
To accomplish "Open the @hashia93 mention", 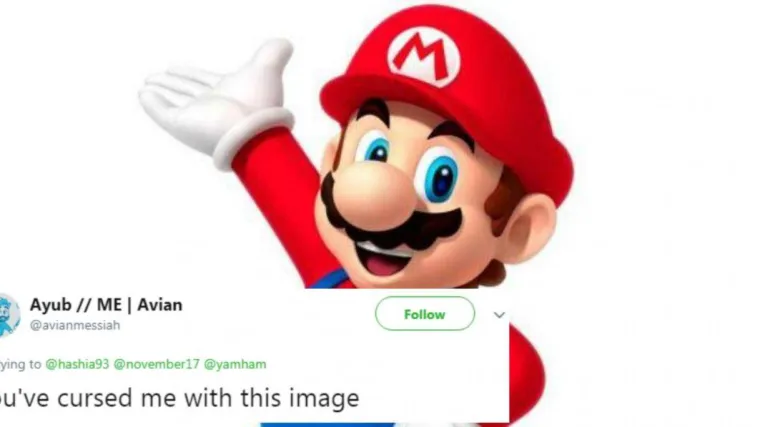I will click(x=77, y=364).
